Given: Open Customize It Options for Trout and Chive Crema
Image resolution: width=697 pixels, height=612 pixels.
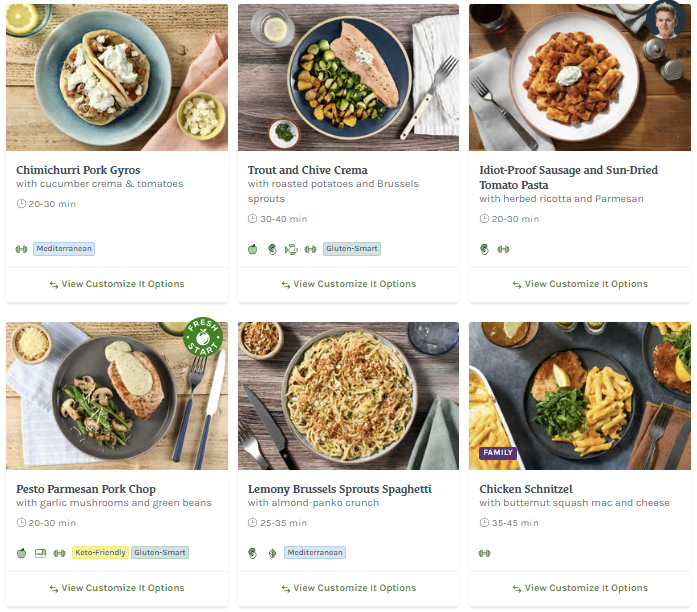Looking at the screenshot, I should point(348,284).
